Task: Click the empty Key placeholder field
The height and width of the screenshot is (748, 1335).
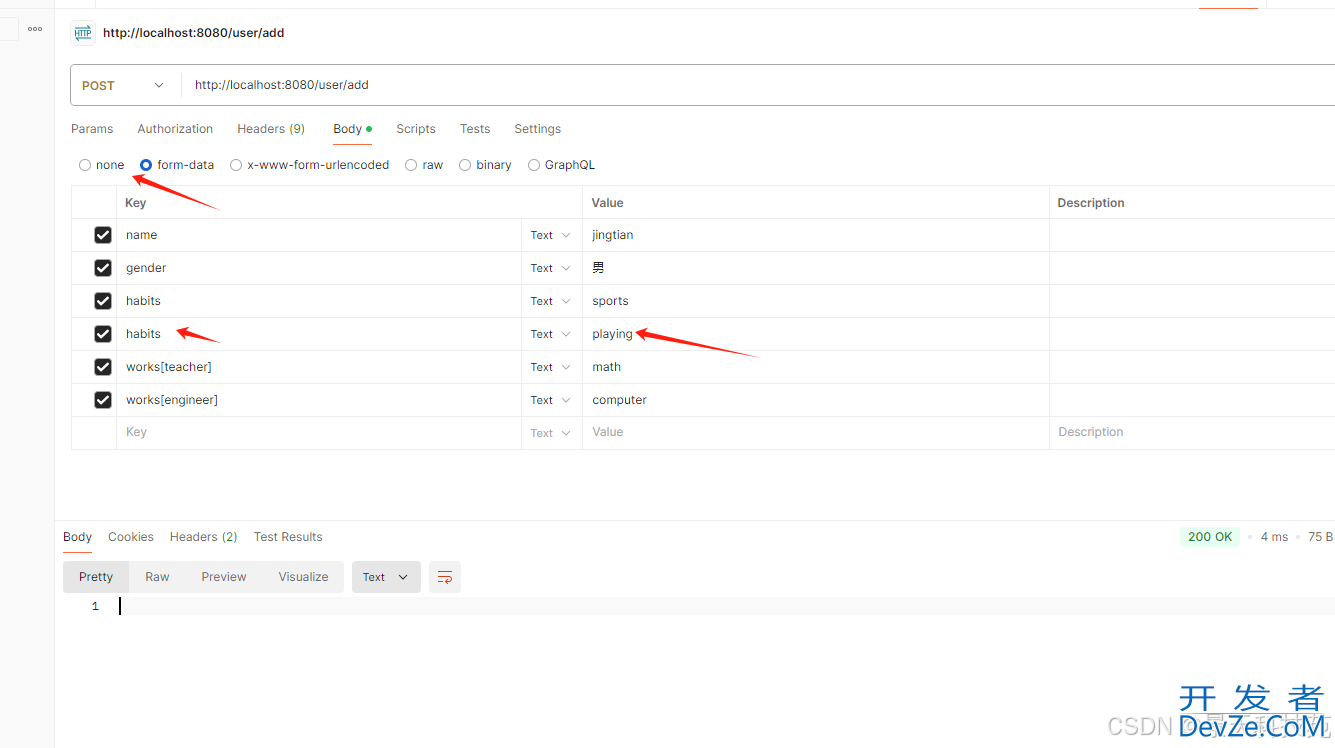Action: [319, 433]
